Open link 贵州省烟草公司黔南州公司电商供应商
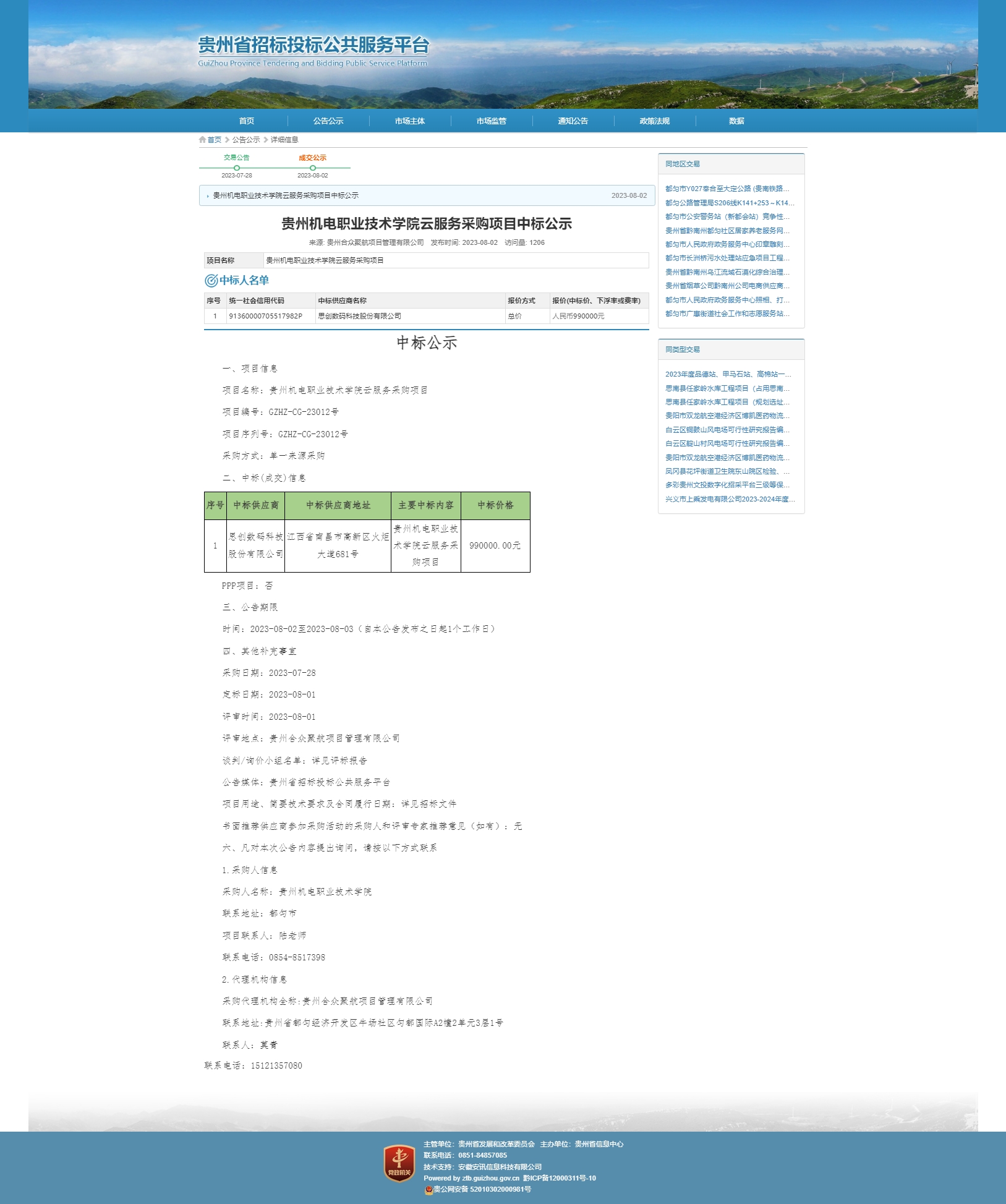Screen dimensions: 1006x1204 click(727, 286)
